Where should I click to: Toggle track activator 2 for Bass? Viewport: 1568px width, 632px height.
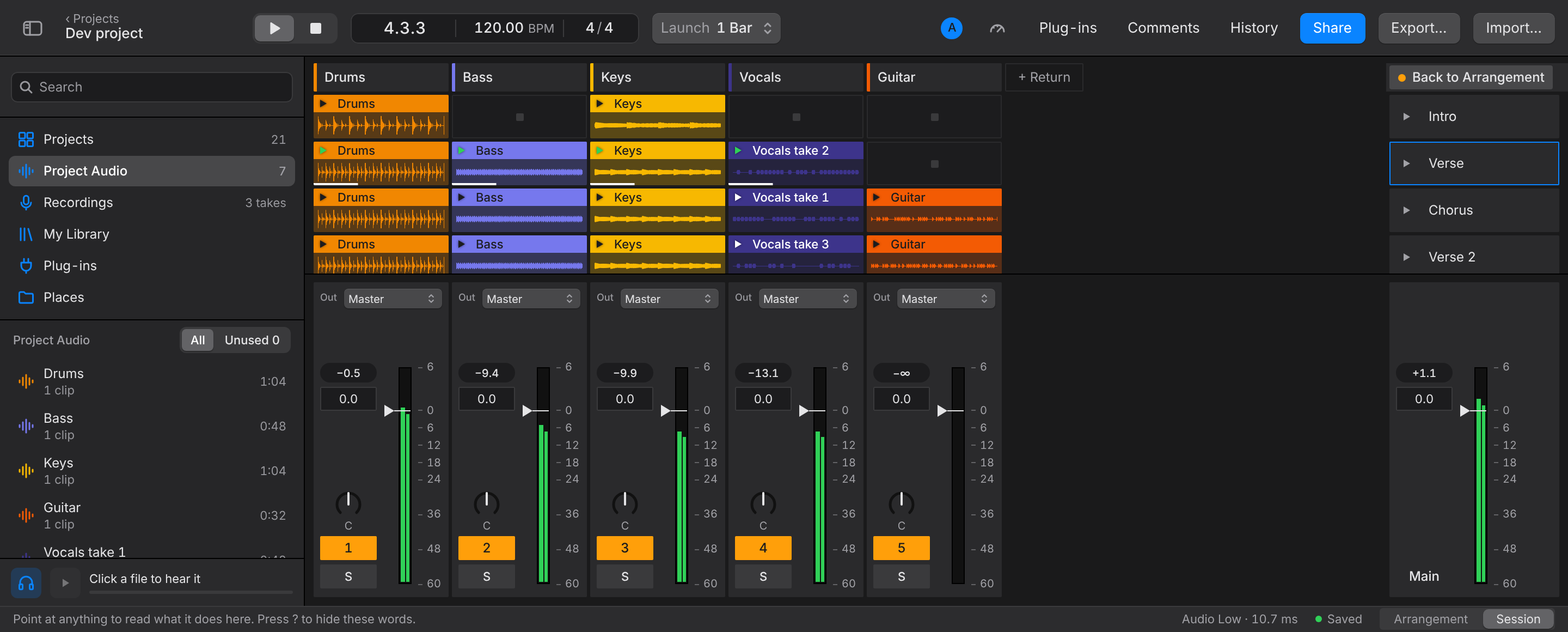click(x=486, y=548)
